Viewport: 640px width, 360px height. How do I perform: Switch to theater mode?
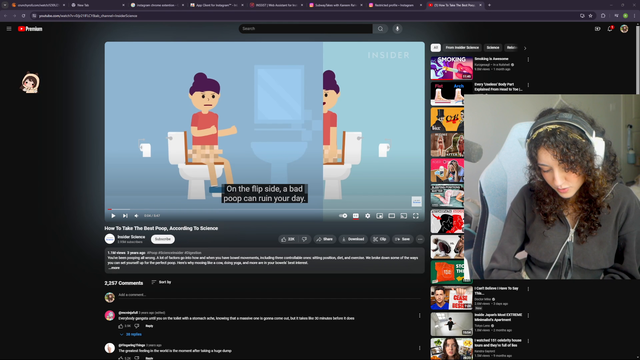(391, 216)
